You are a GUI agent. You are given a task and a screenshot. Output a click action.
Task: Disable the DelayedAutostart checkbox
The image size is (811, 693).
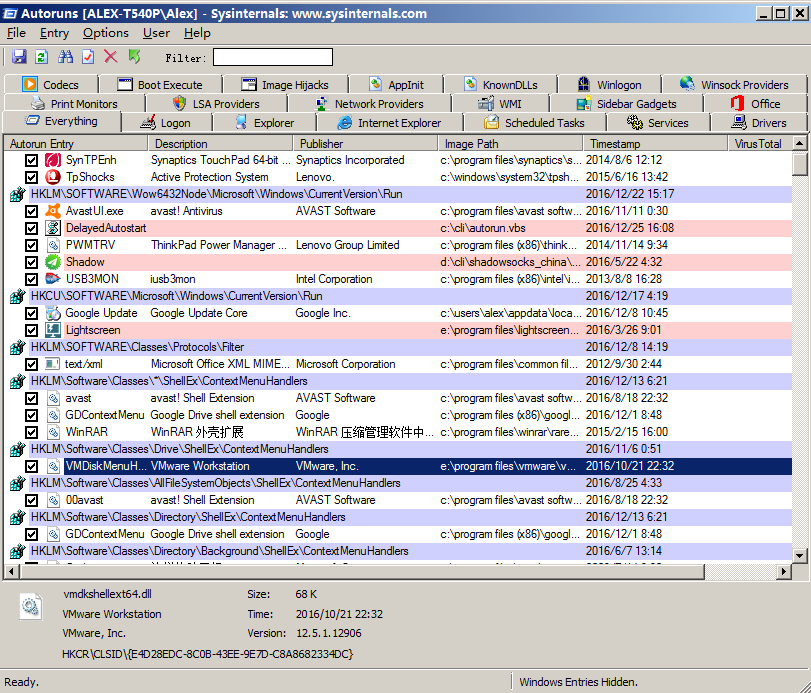point(32,228)
